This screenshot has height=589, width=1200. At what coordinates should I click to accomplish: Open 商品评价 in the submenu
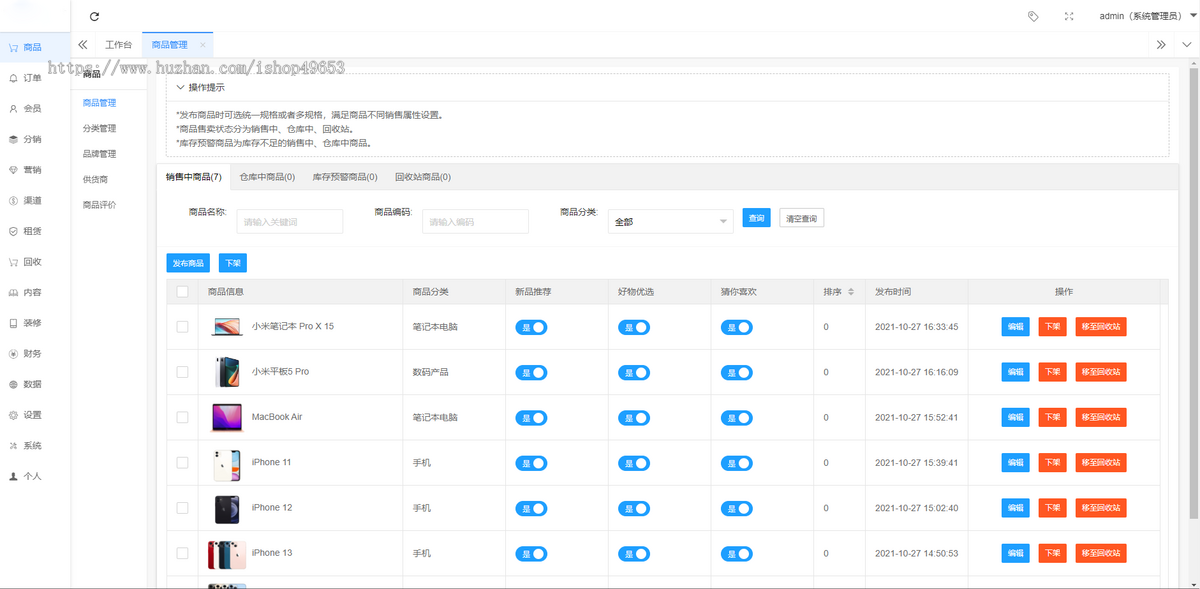click(x=100, y=205)
